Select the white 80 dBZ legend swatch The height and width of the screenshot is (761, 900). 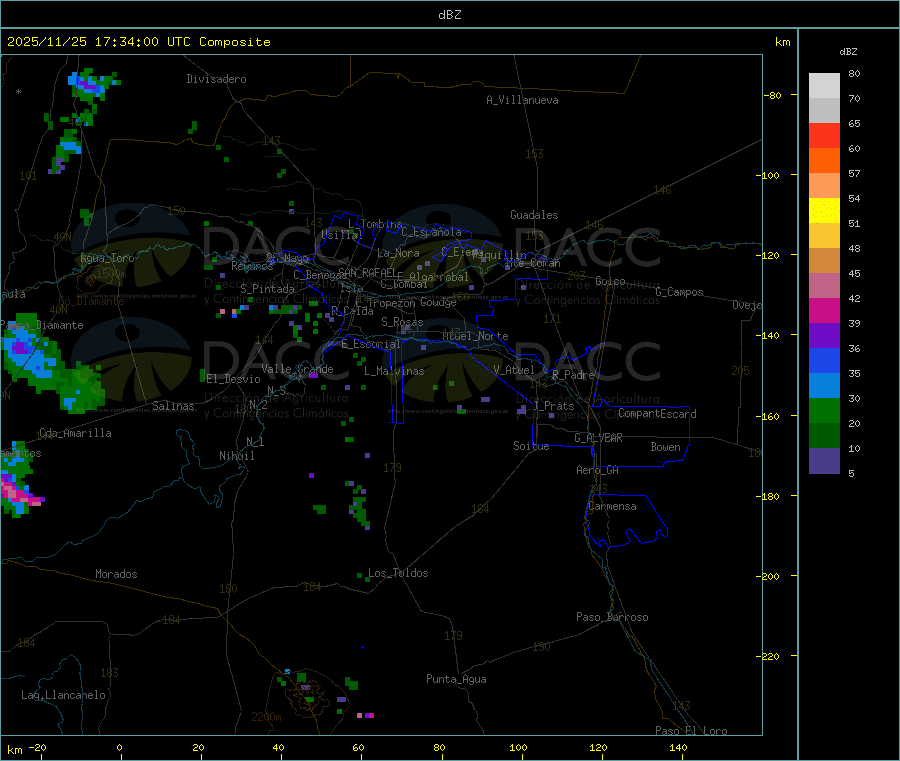(x=824, y=86)
